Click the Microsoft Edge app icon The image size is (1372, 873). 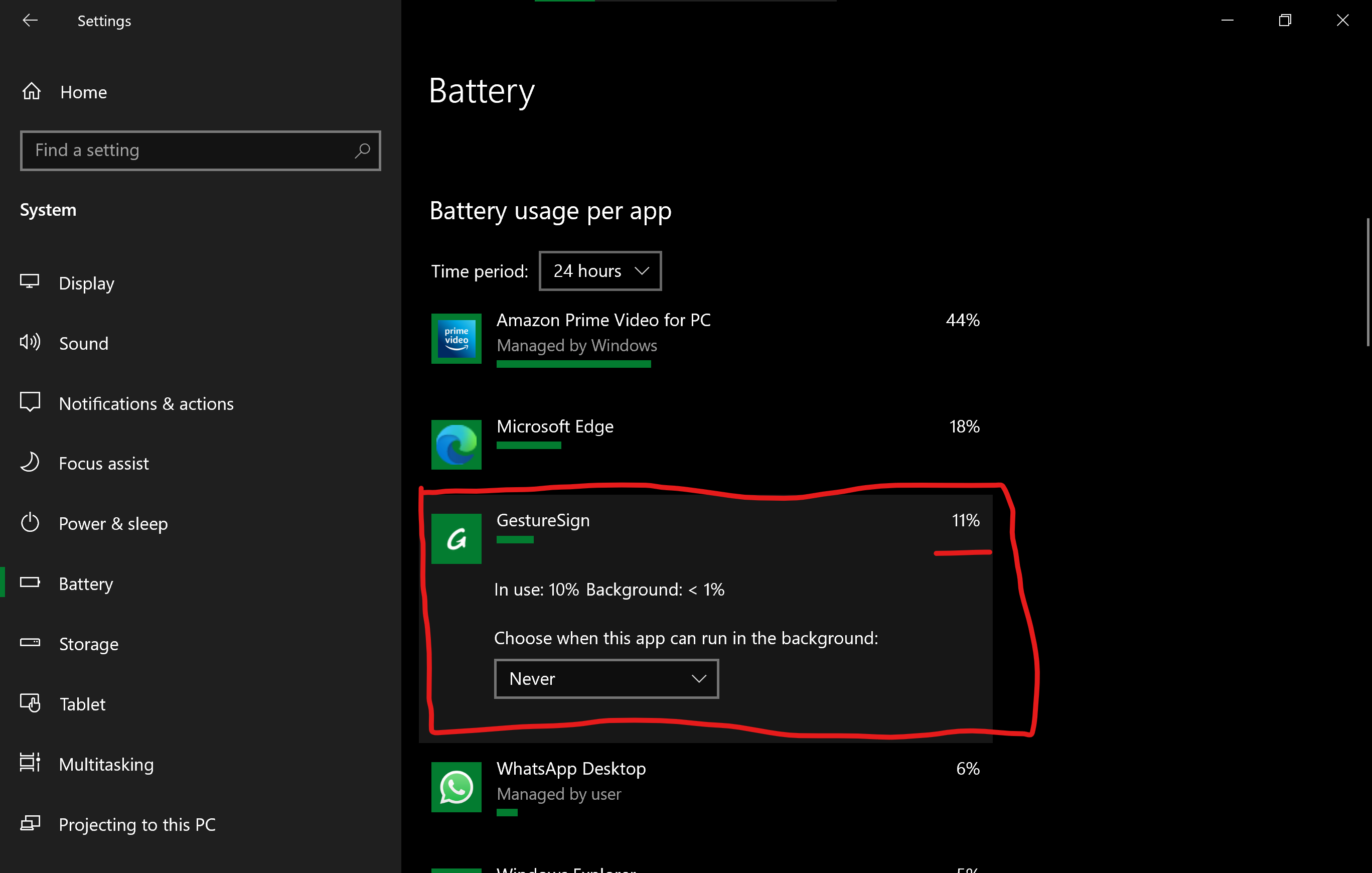(456, 445)
